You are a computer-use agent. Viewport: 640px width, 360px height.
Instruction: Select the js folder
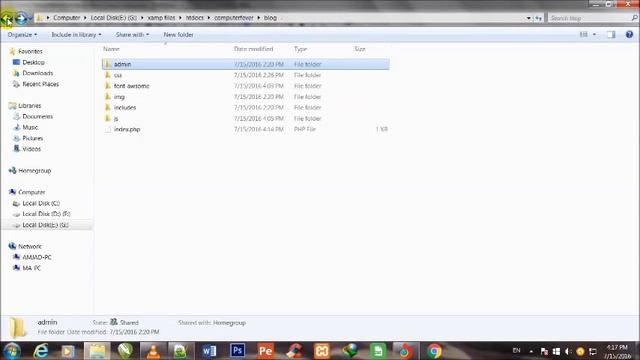246,118
